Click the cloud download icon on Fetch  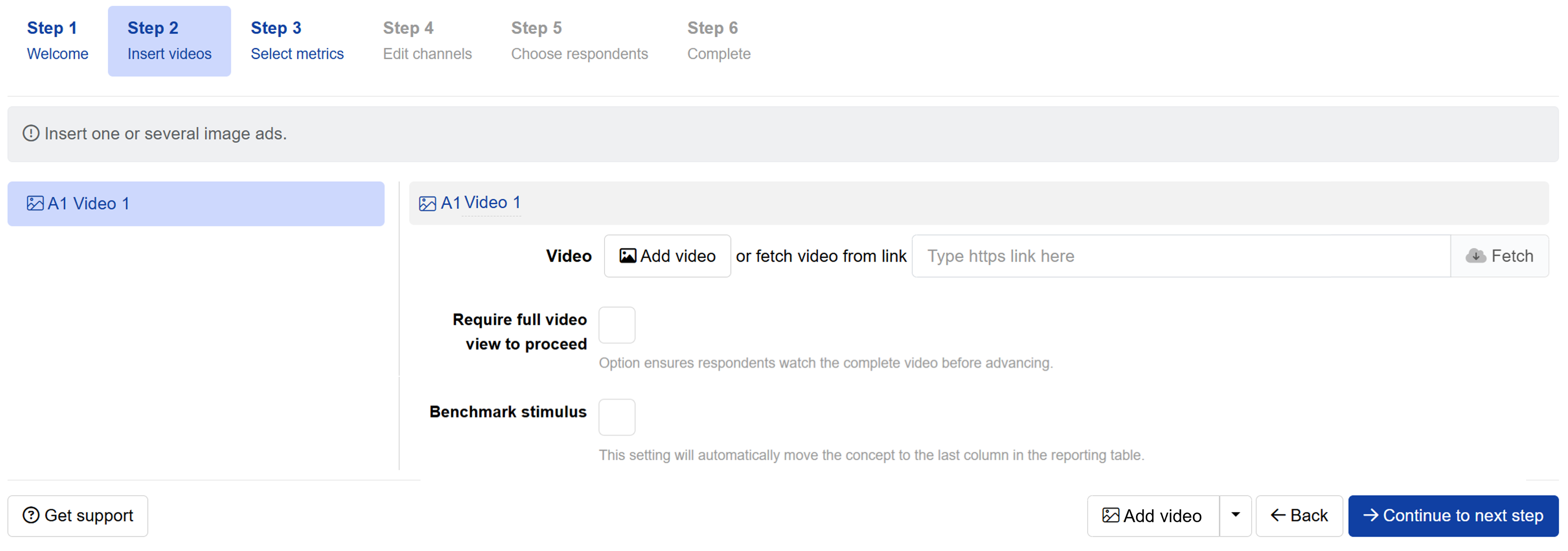pyautogui.click(x=1475, y=256)
